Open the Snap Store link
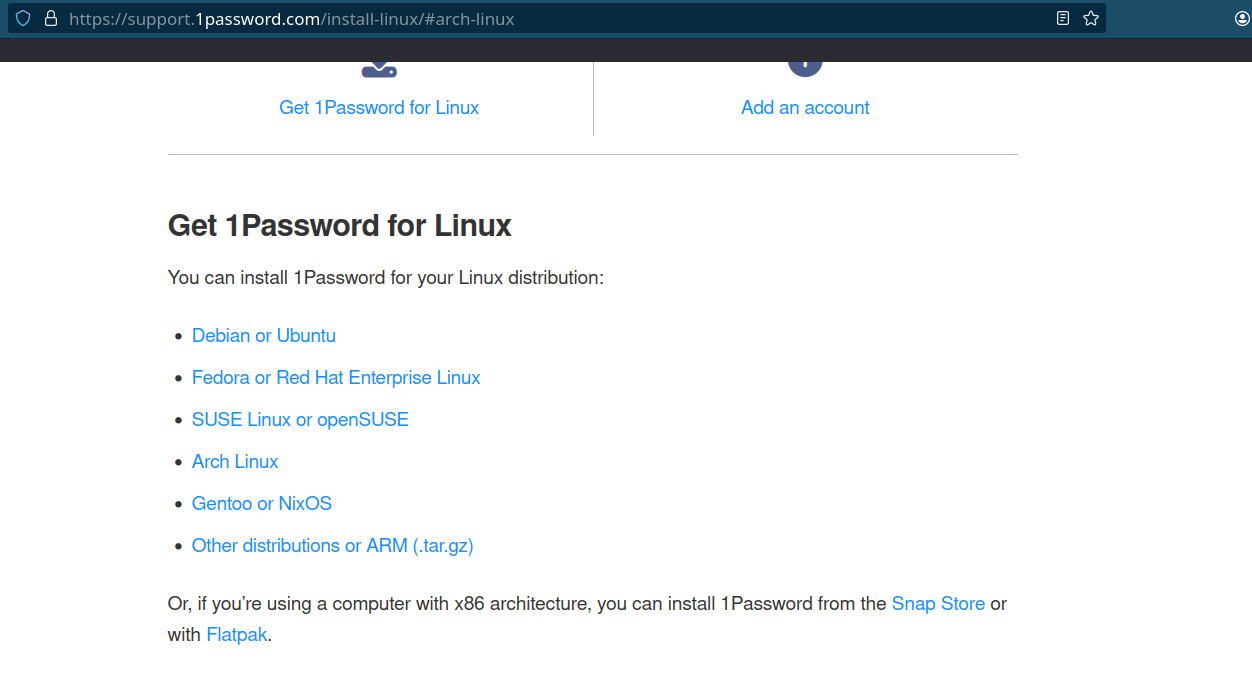 [x=938, y=603]
